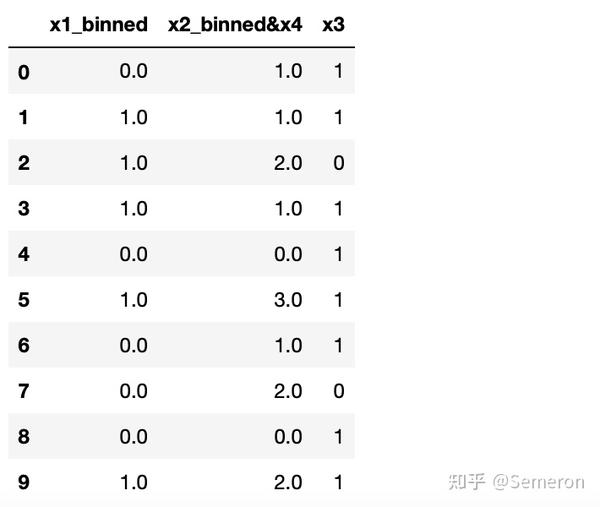Select row index 6
The width and height of the screenshot is (600, 507).
pos(24,346)
